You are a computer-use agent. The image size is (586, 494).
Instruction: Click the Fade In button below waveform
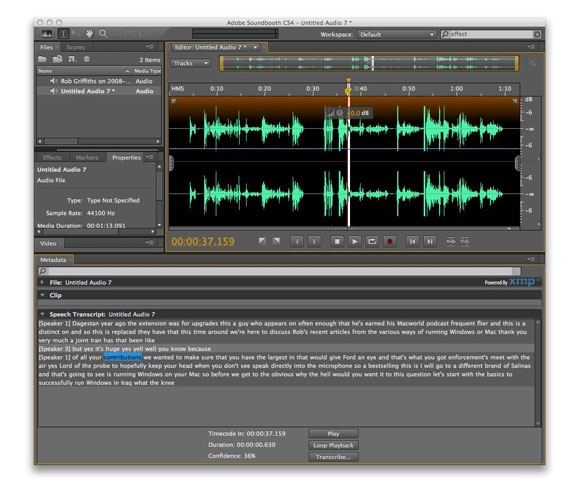click(262, 241)
